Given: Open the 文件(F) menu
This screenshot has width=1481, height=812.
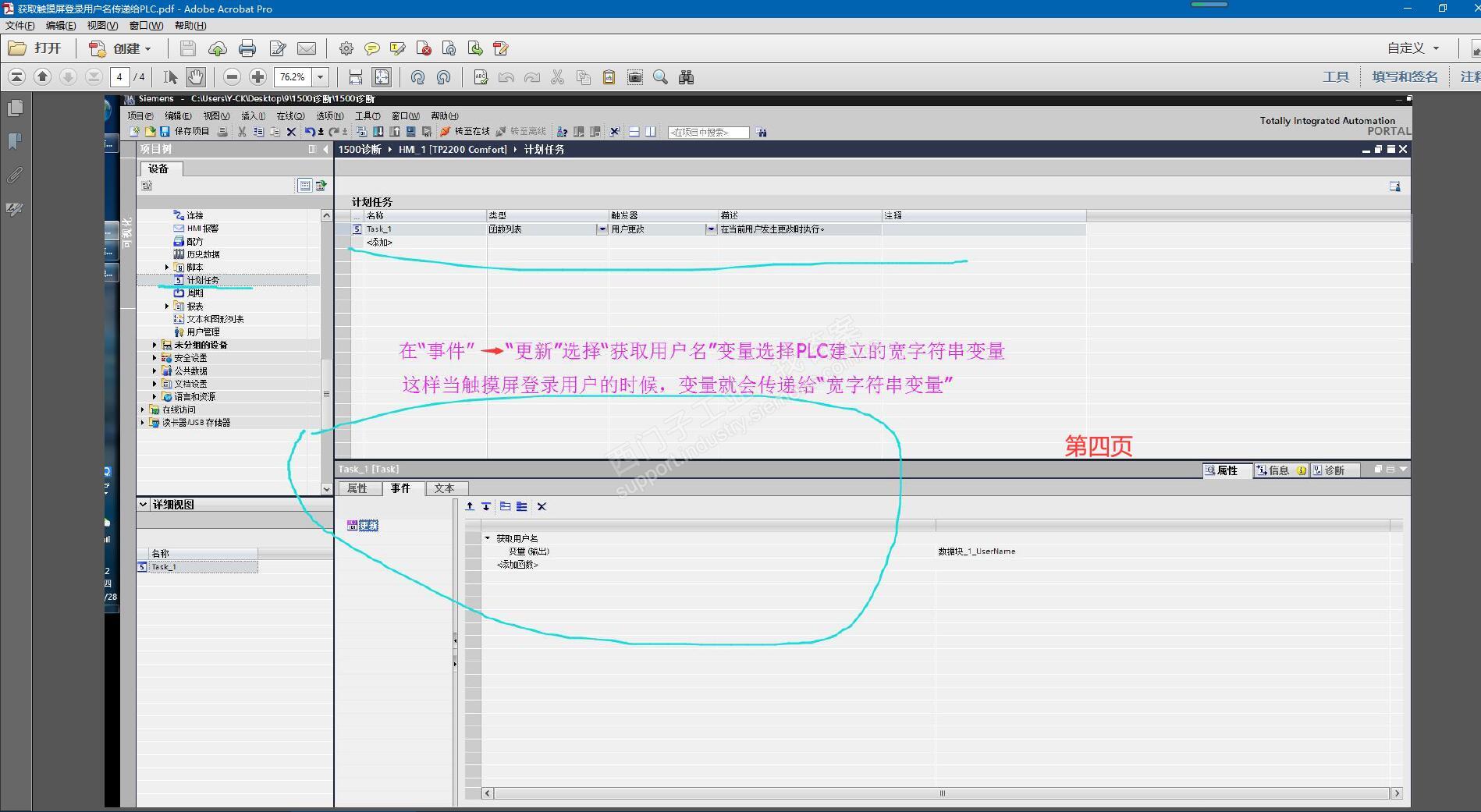Looking at the screenshot, I should pos(20,26).
